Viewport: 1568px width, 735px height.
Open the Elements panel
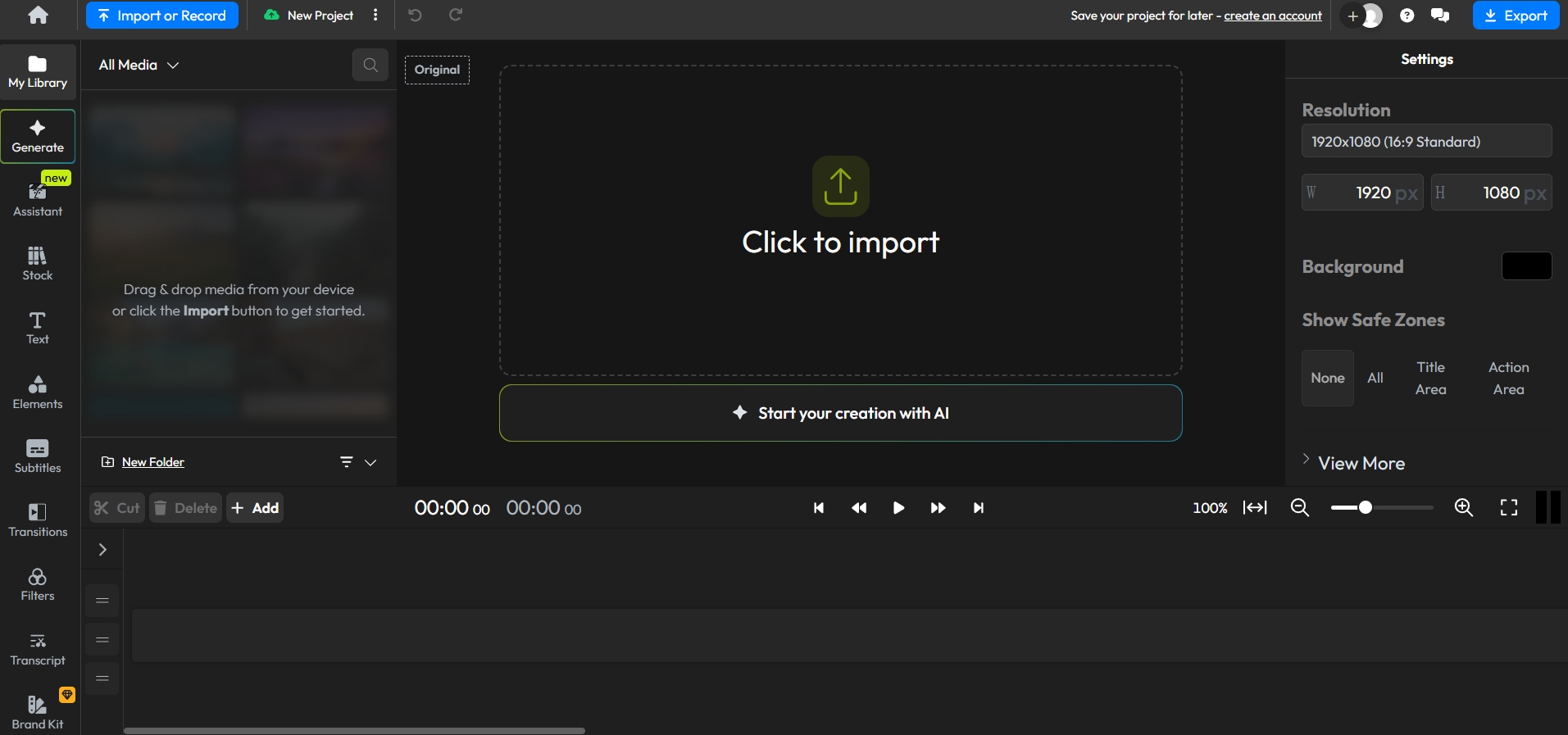[x=38, y=392]
